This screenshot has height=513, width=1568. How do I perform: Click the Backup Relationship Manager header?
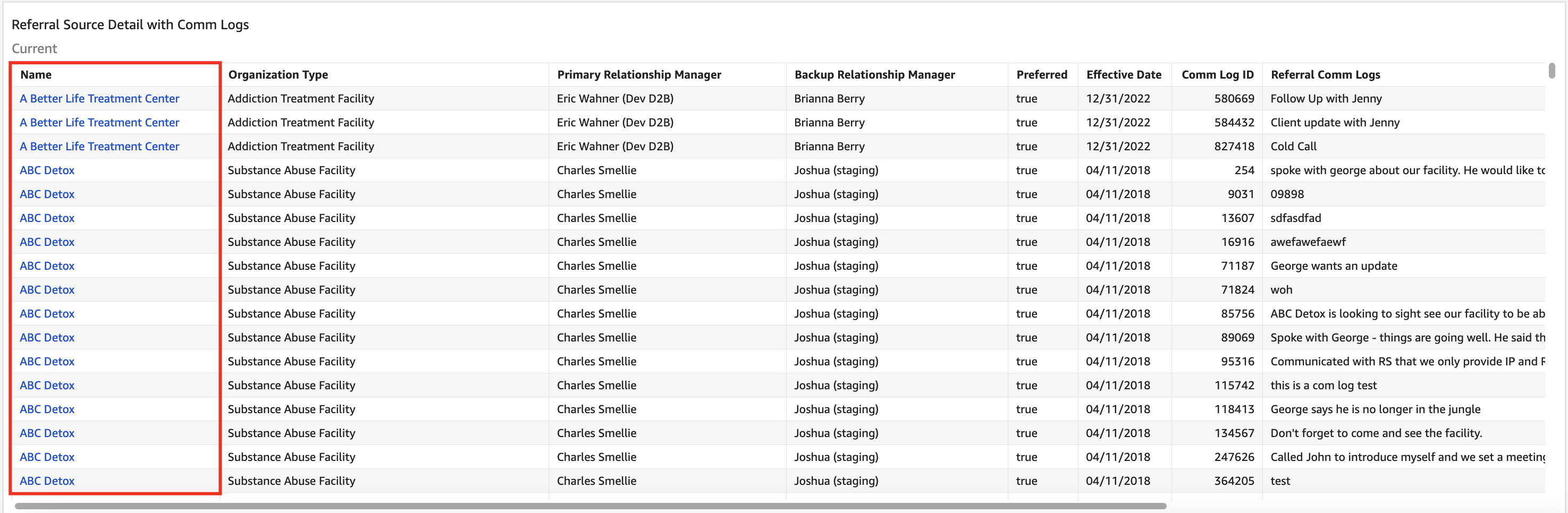click(874, 75)
